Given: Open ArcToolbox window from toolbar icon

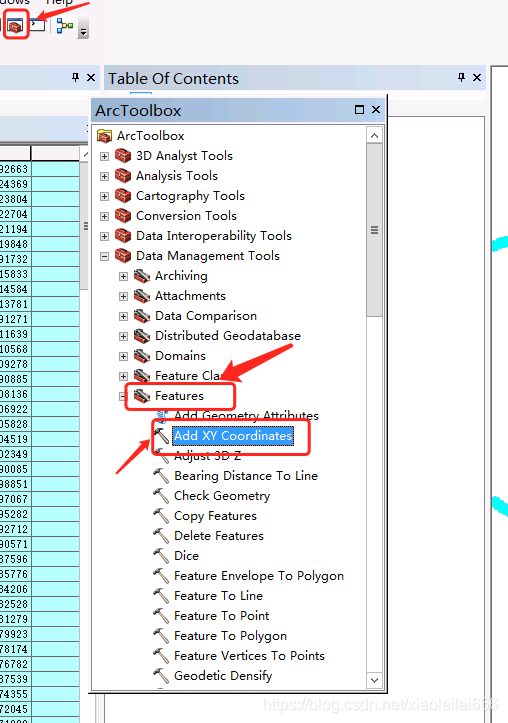Looking at the screenshot, I should point(15,25).
